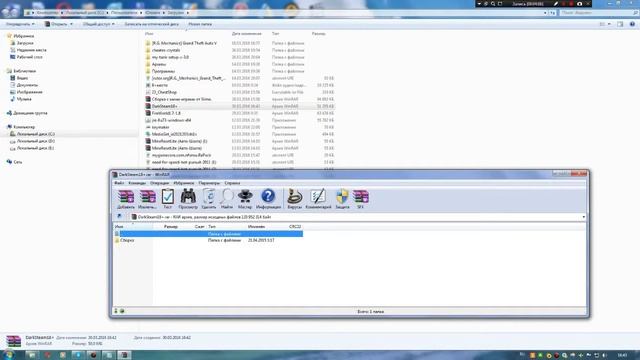Sort WinRAR list by the CRC32 column
The image size is (640, 360).
pyautogui.click(x=295, y=226)
